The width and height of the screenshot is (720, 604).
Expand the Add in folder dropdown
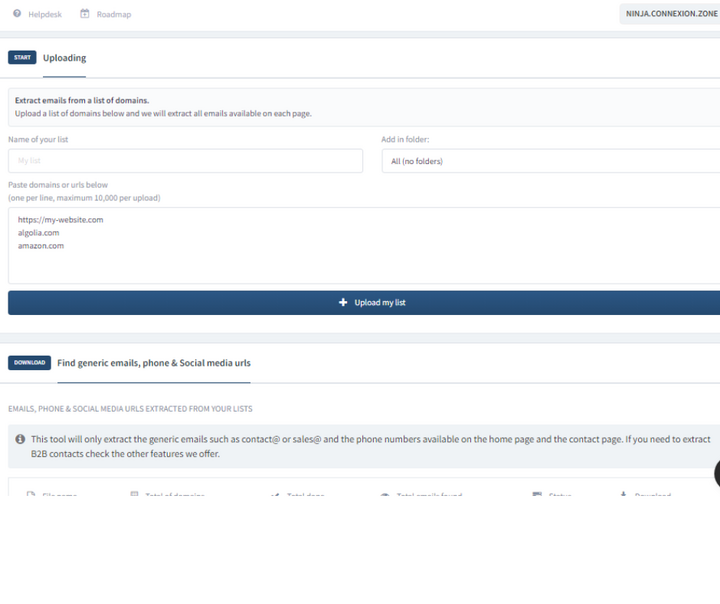tap(550, 161)
